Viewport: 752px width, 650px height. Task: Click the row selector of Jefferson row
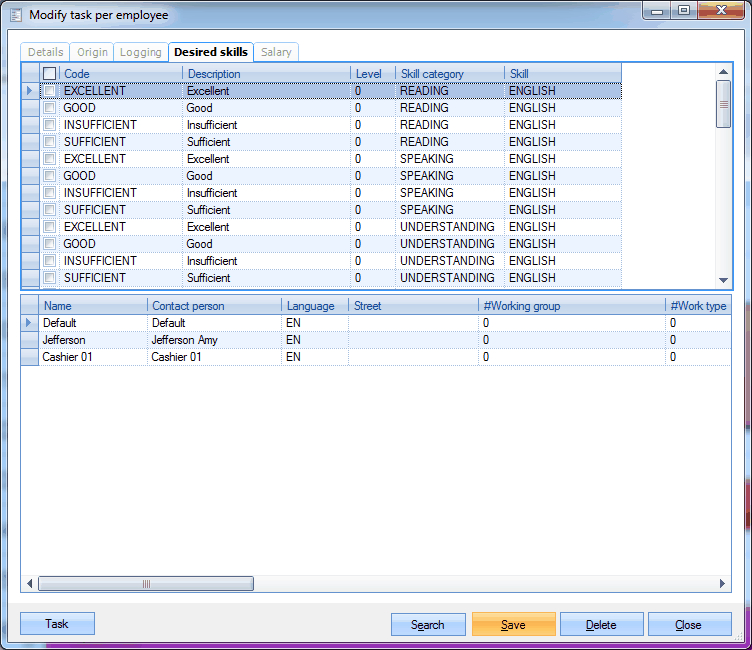coord(30,340)
